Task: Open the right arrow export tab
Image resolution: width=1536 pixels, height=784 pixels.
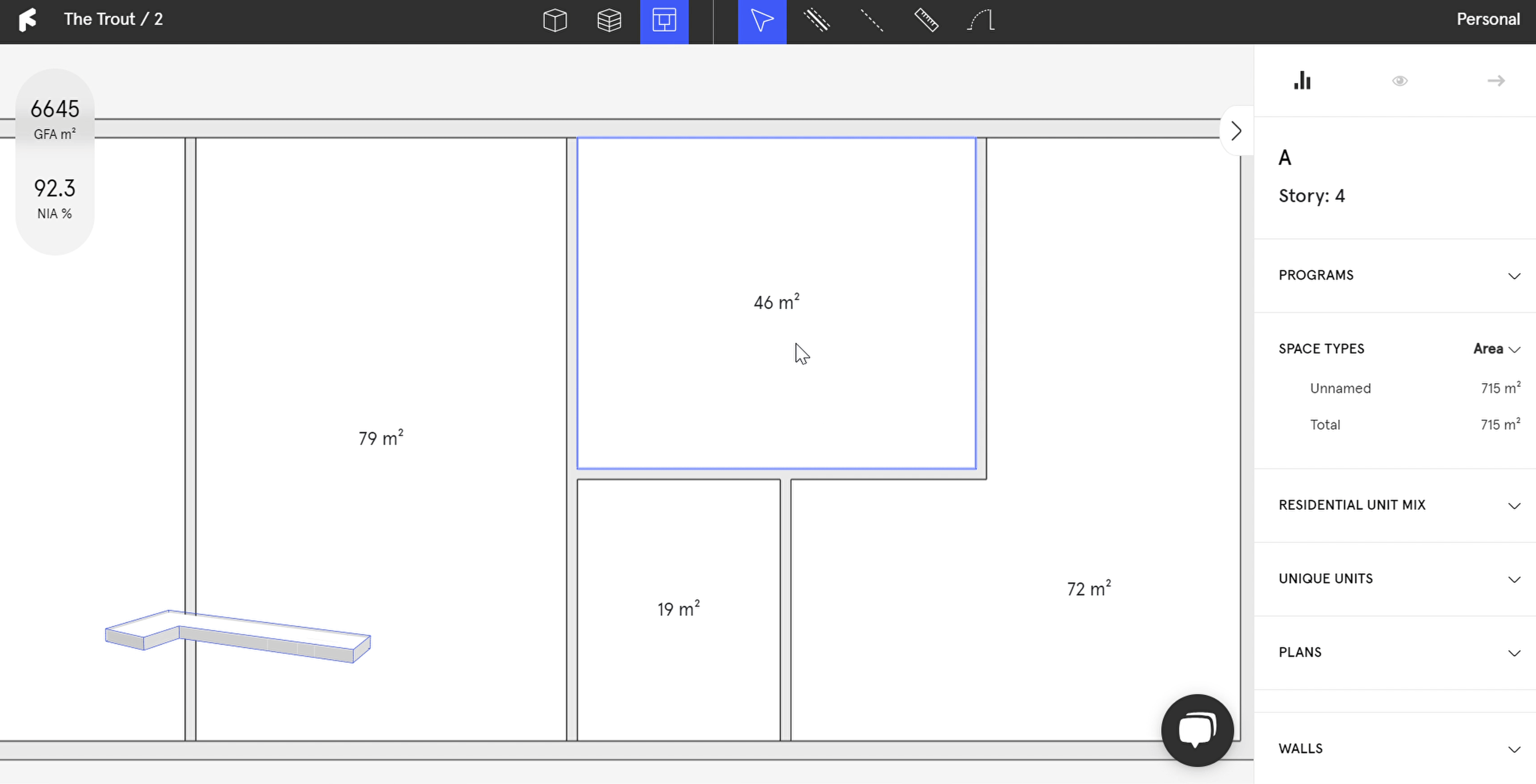Action: point(1496,80)
